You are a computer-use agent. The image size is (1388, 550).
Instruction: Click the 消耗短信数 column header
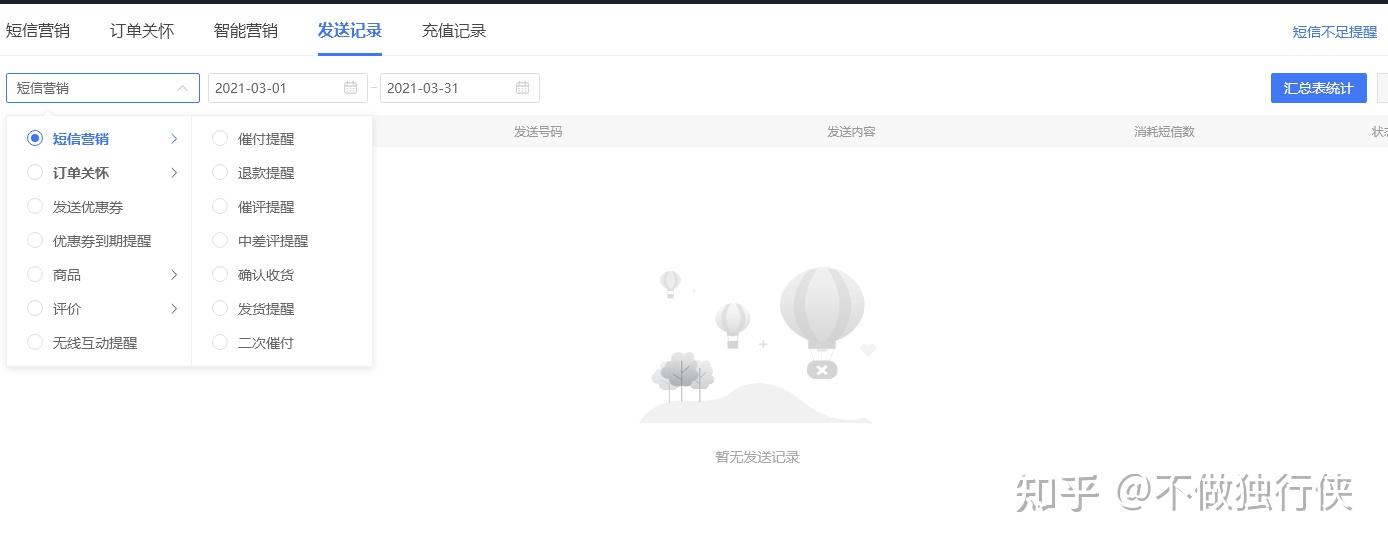(1164, 132)
